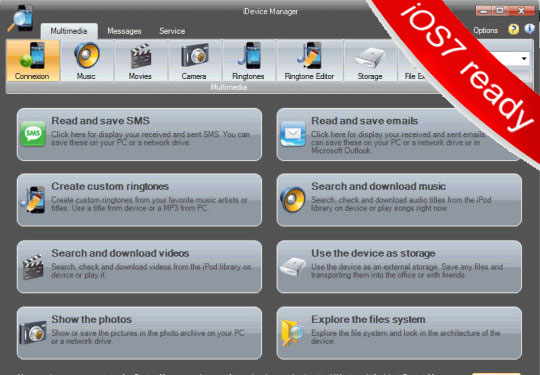This screenshot has width=540, height=375.
Task: Click the blue info icon
Action: (x=529, y=29)
